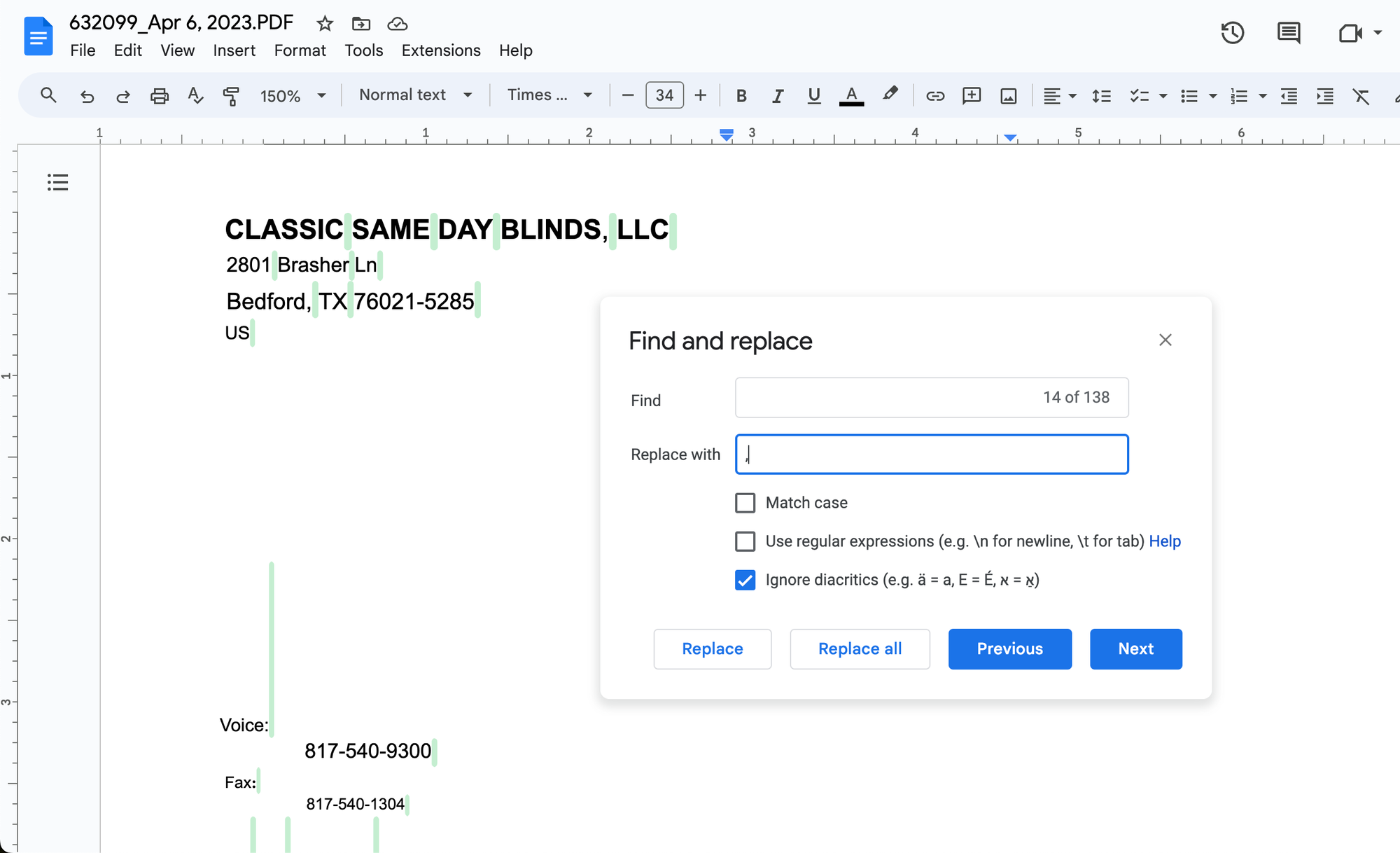1400x853 pixels.
Task: Click the video call camera icon
Action: pos(1350,33)
